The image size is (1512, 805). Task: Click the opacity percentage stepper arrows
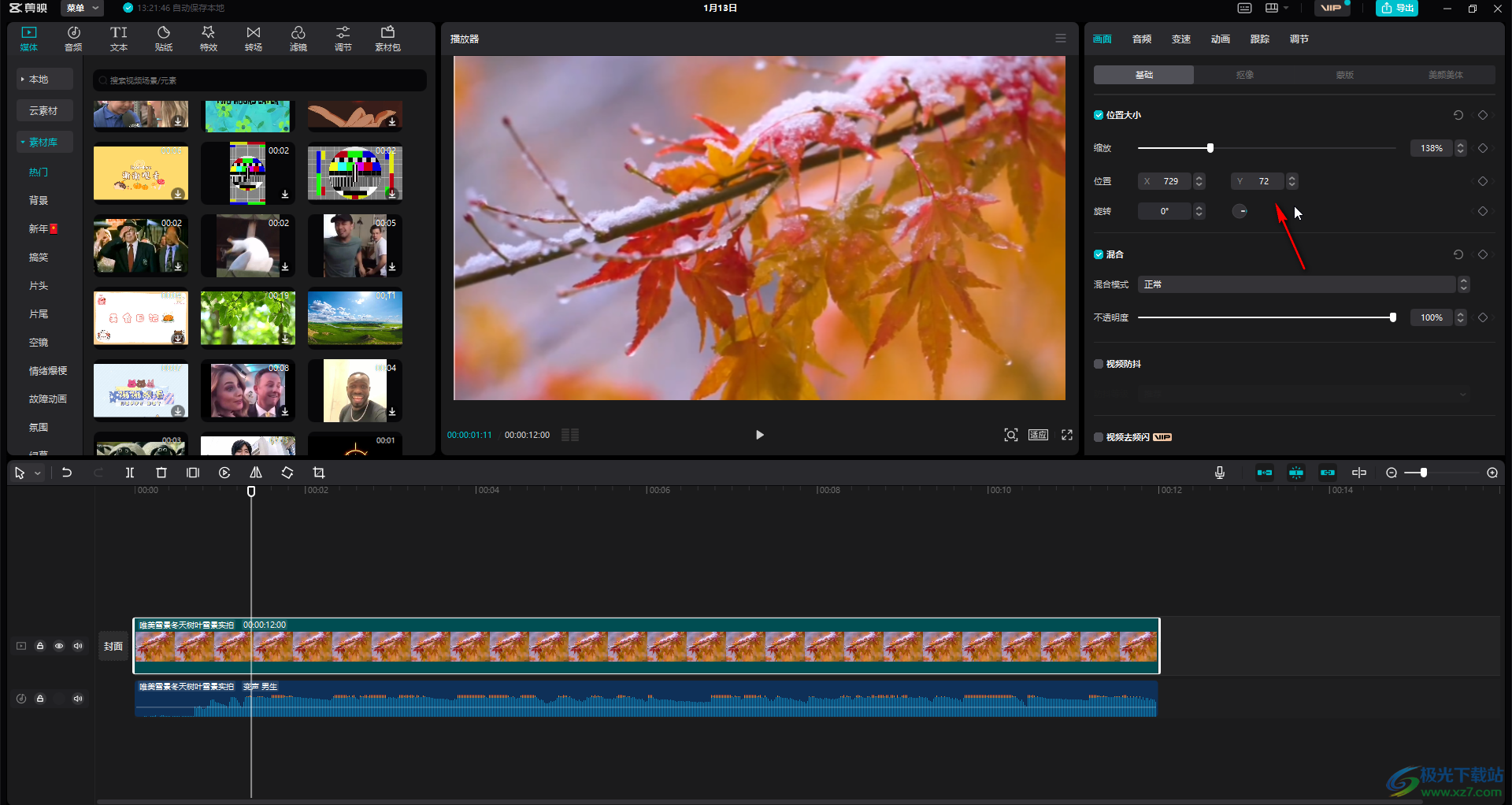coord(1461,317)
